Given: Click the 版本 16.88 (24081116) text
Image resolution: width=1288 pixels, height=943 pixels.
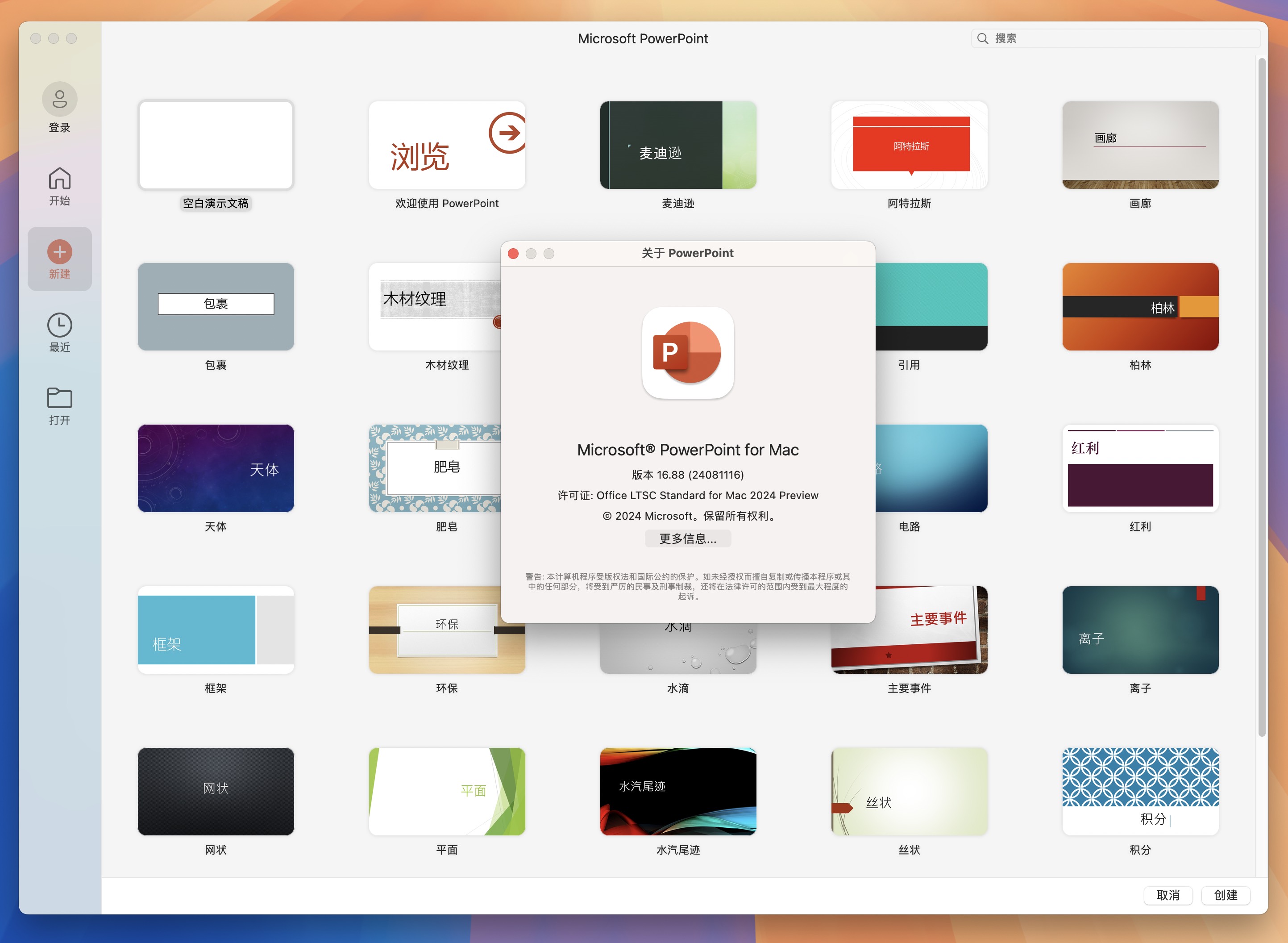Looking at the screenshot, I should [x=687, y=475].
